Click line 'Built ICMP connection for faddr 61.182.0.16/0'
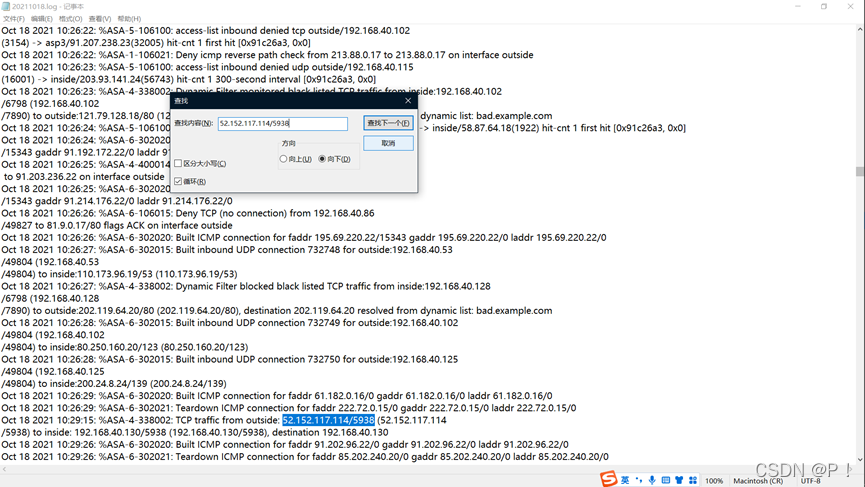 coord(276,396)
